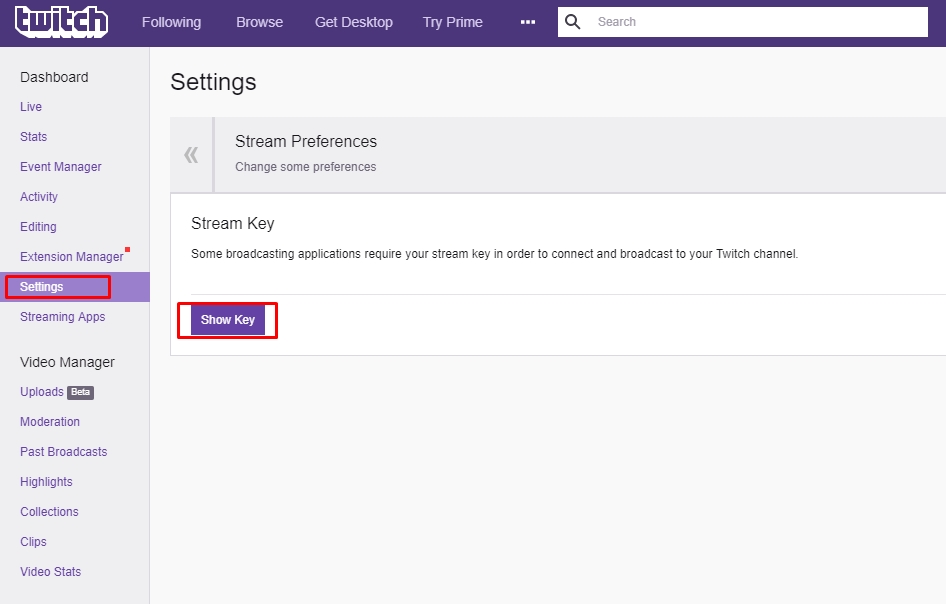946x604 pixels.
Task: Click the 'Change some preferences' subtitle
Action: 305,167
